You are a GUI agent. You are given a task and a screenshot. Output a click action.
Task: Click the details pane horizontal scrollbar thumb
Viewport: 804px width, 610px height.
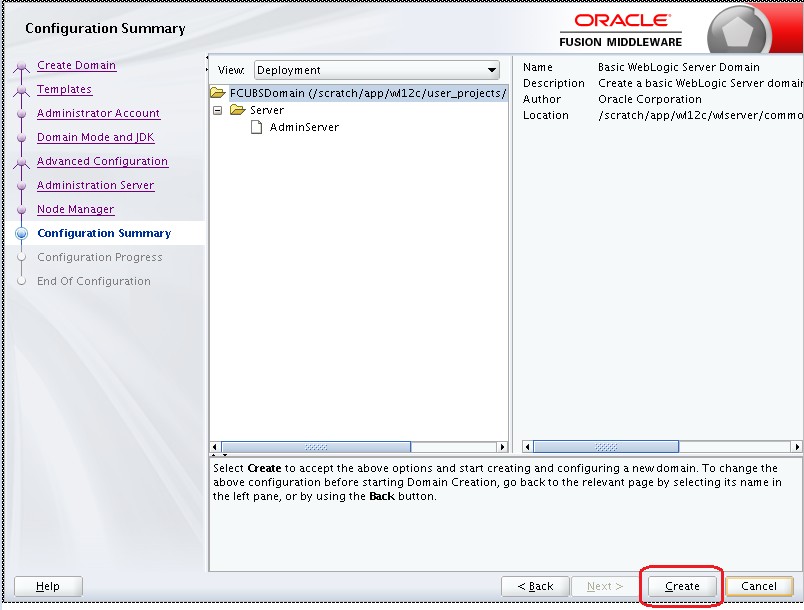(x=606, y=447)
